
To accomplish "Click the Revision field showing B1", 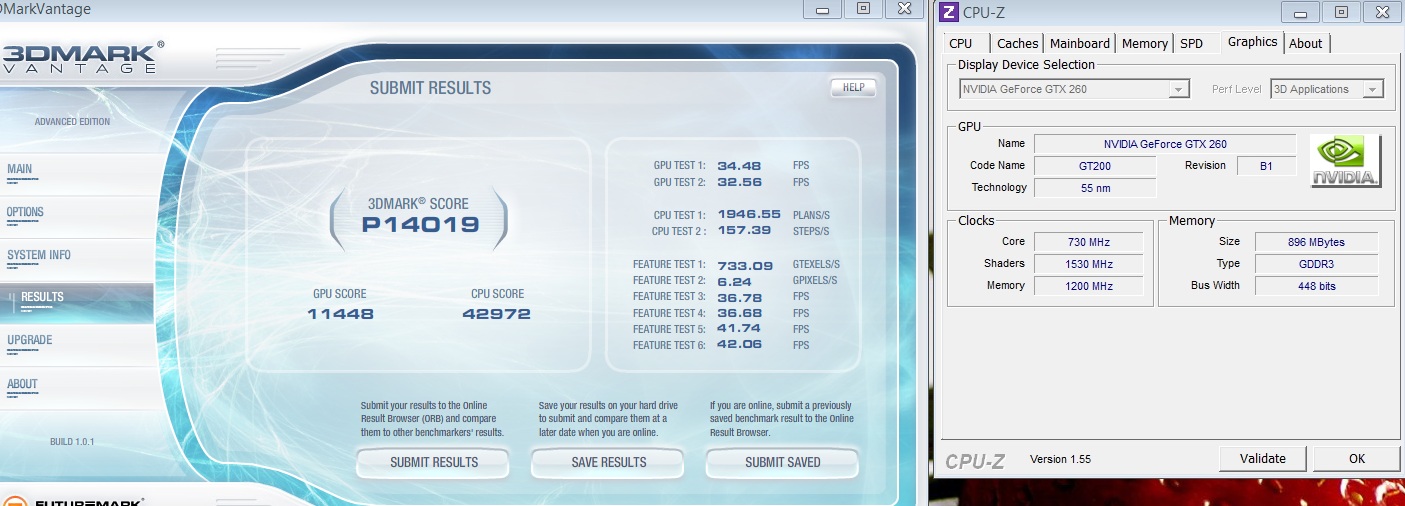I will [1267, 166].
